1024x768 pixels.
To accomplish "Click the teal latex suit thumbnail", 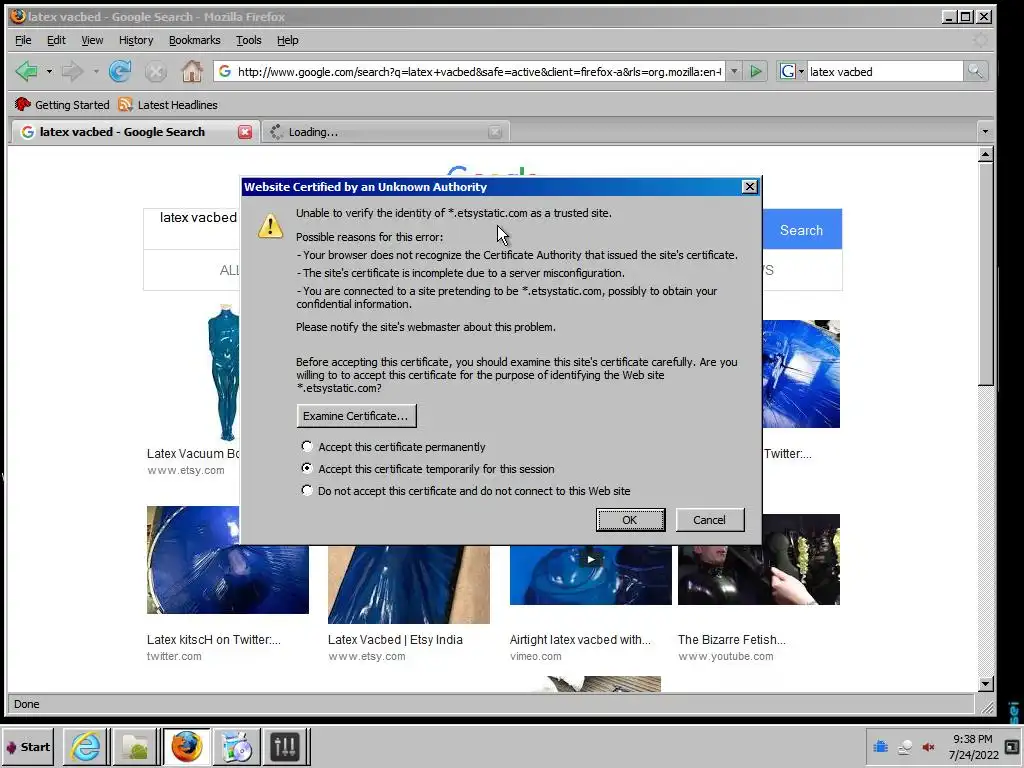I will coord(226,372).
